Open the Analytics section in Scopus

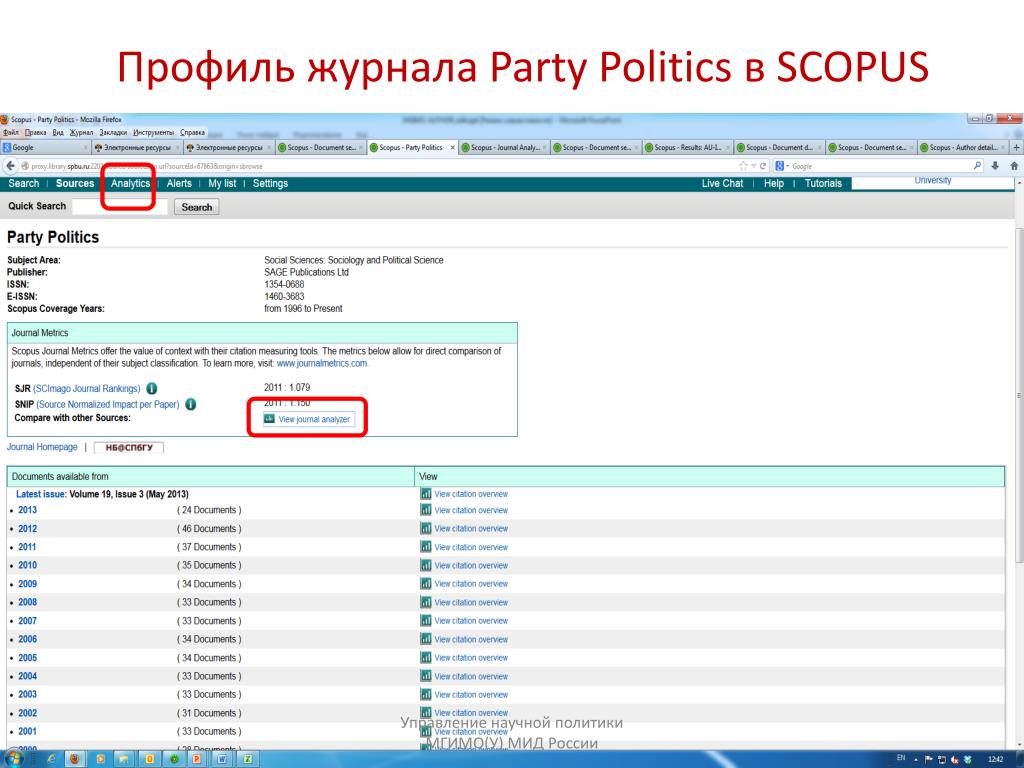130,184
